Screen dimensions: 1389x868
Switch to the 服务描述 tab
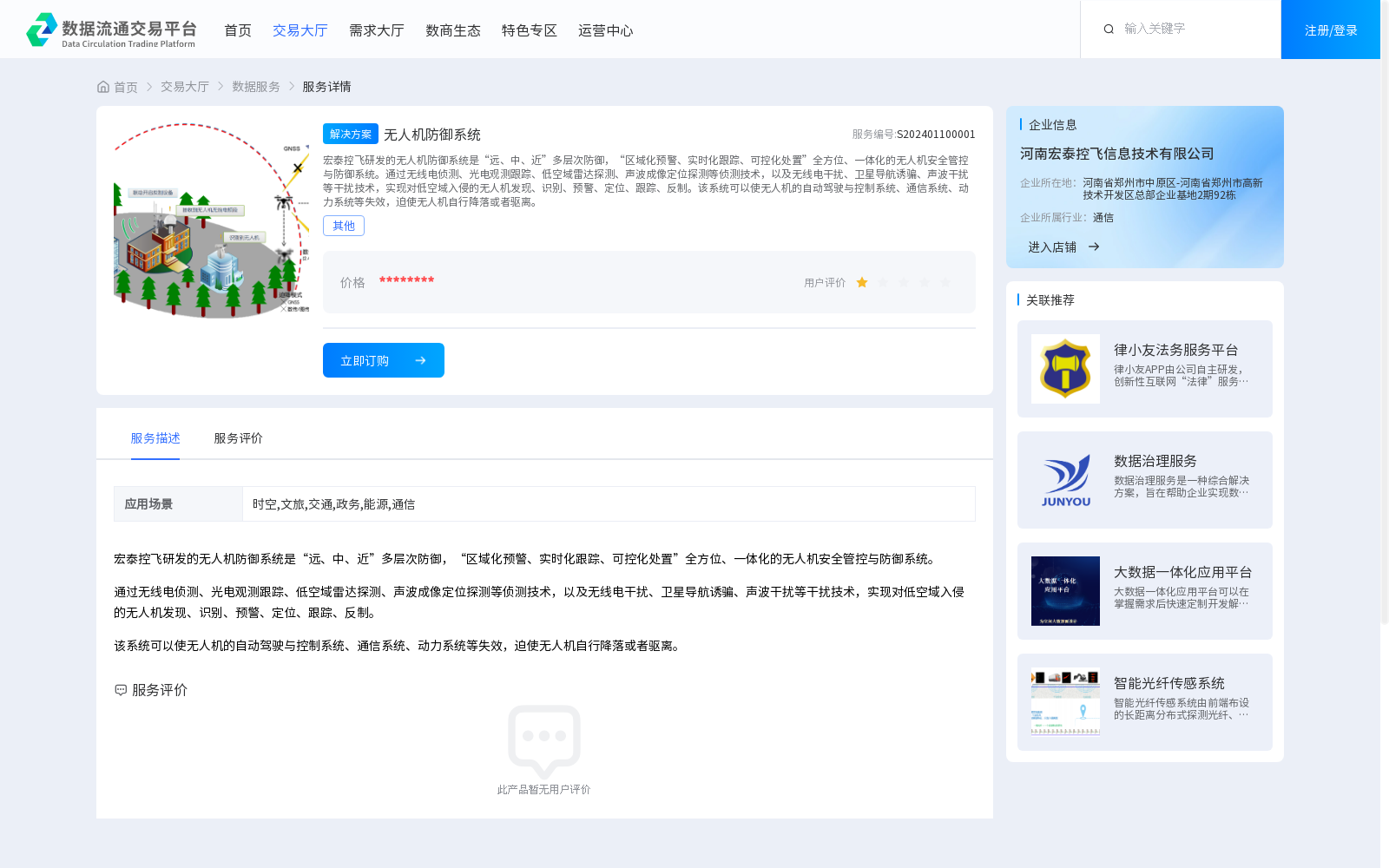[155, 438]
